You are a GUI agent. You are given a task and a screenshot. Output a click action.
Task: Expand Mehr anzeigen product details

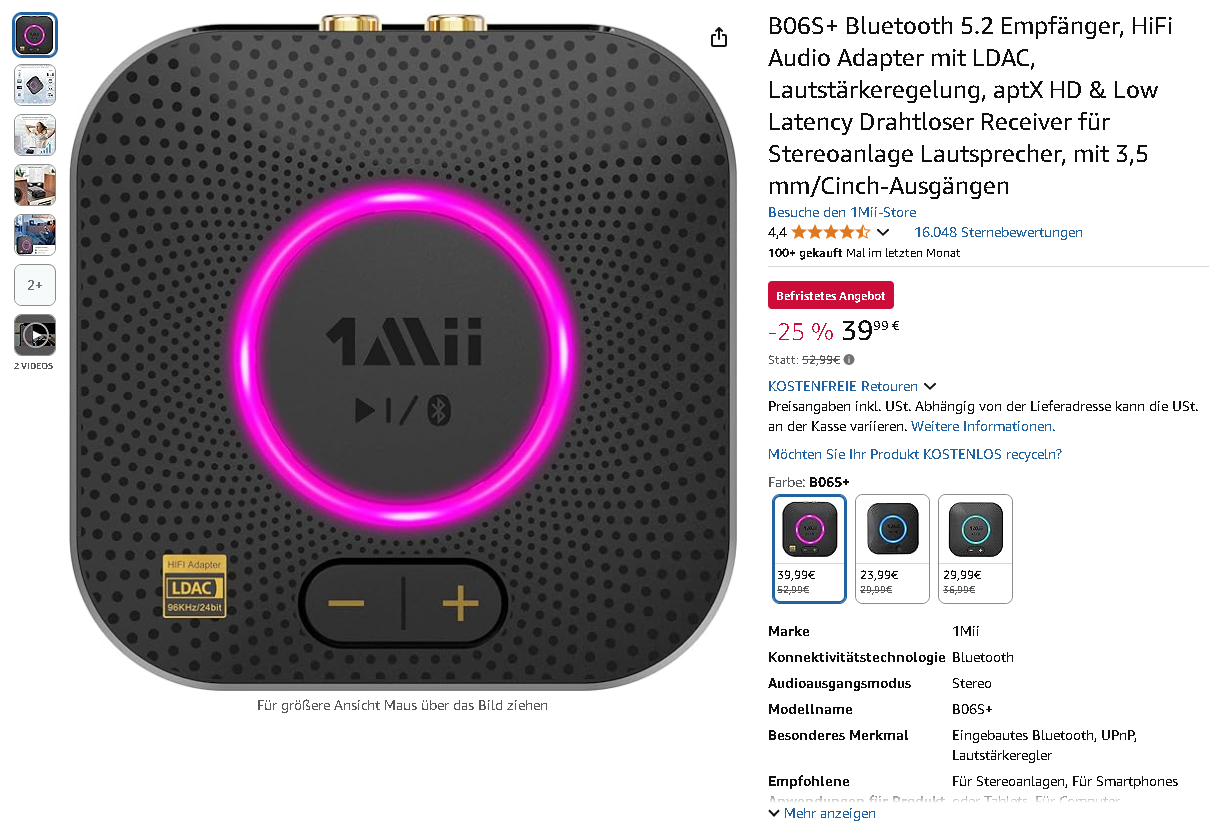(x=822, y=813)
